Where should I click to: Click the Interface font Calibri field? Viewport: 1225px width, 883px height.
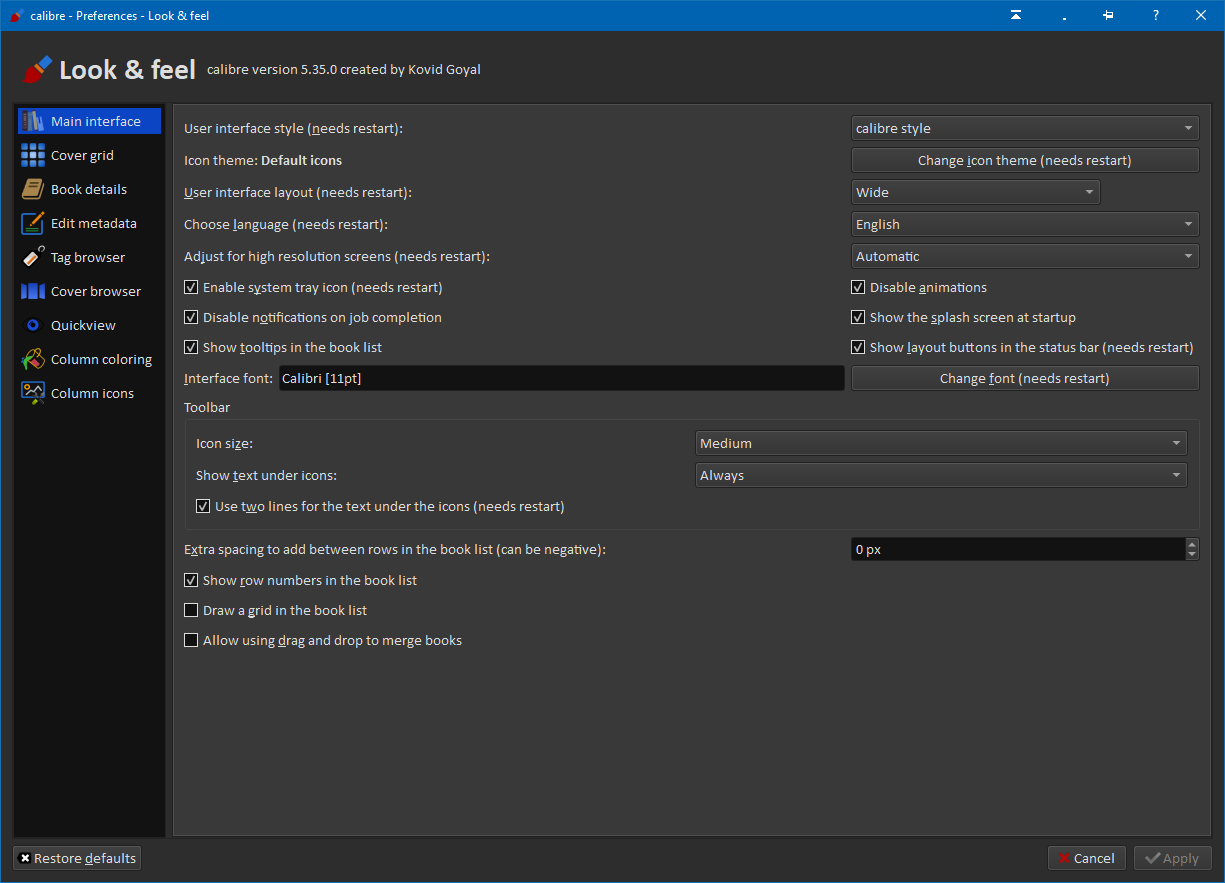click(x=561, y=378)
